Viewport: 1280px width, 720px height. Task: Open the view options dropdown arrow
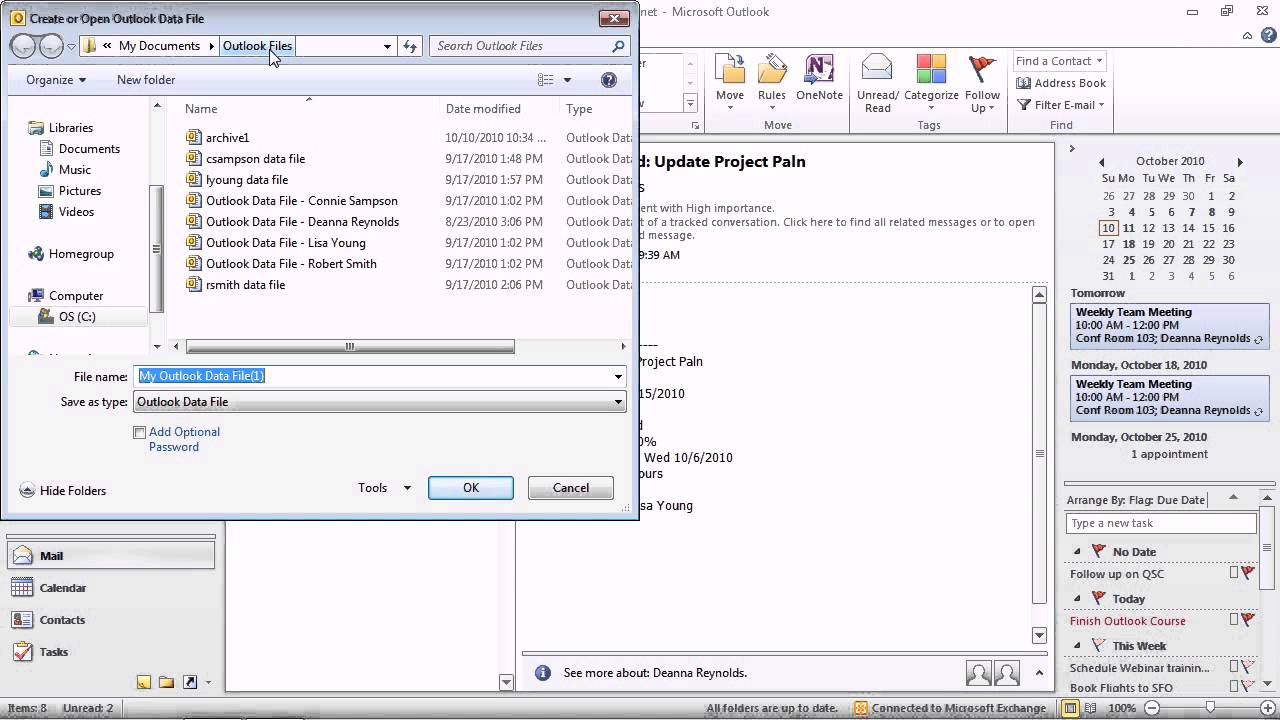pyautogui.click(x=567, y=80)
